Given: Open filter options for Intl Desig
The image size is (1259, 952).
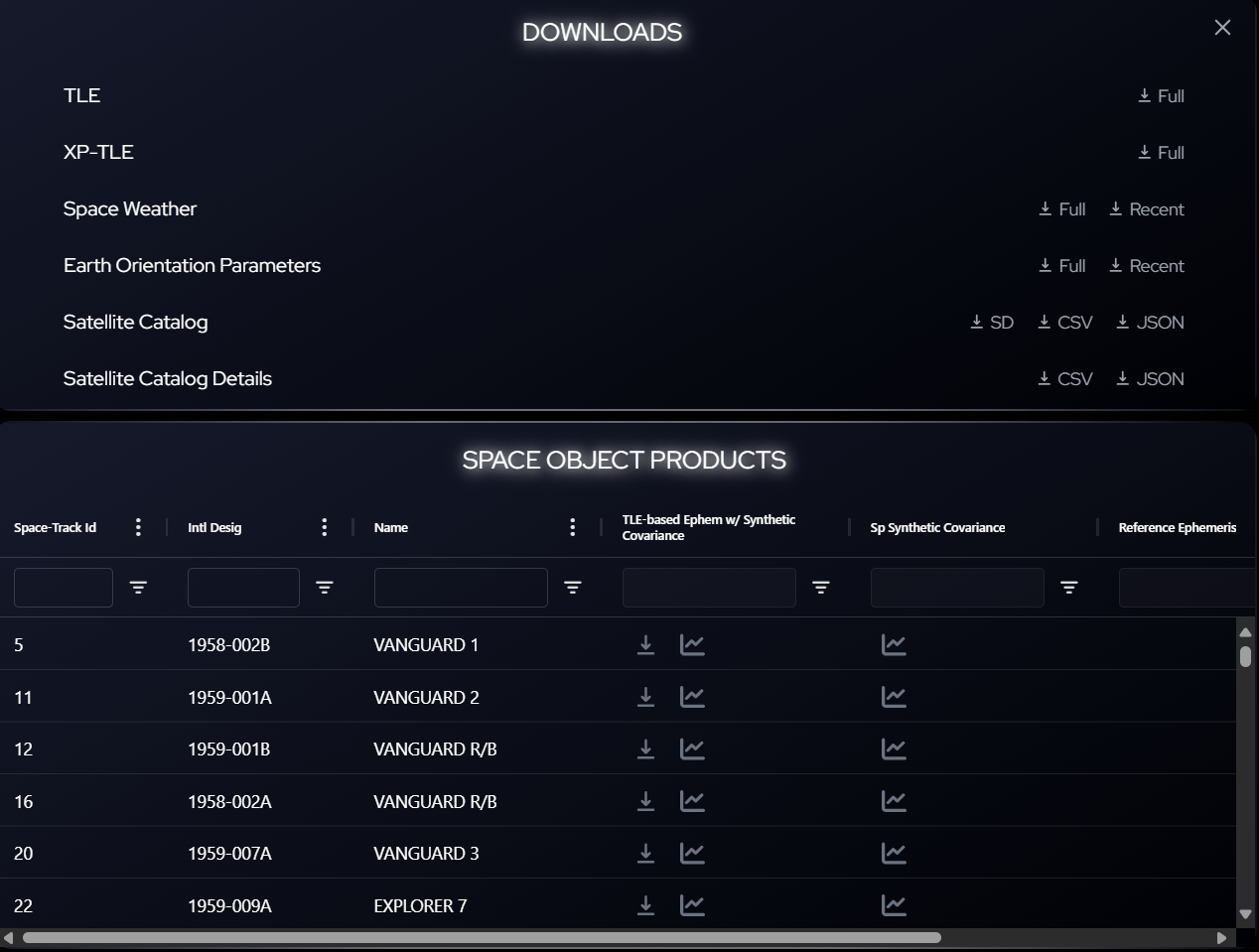Looking at the screenshot, I should (x=325, y=588).
